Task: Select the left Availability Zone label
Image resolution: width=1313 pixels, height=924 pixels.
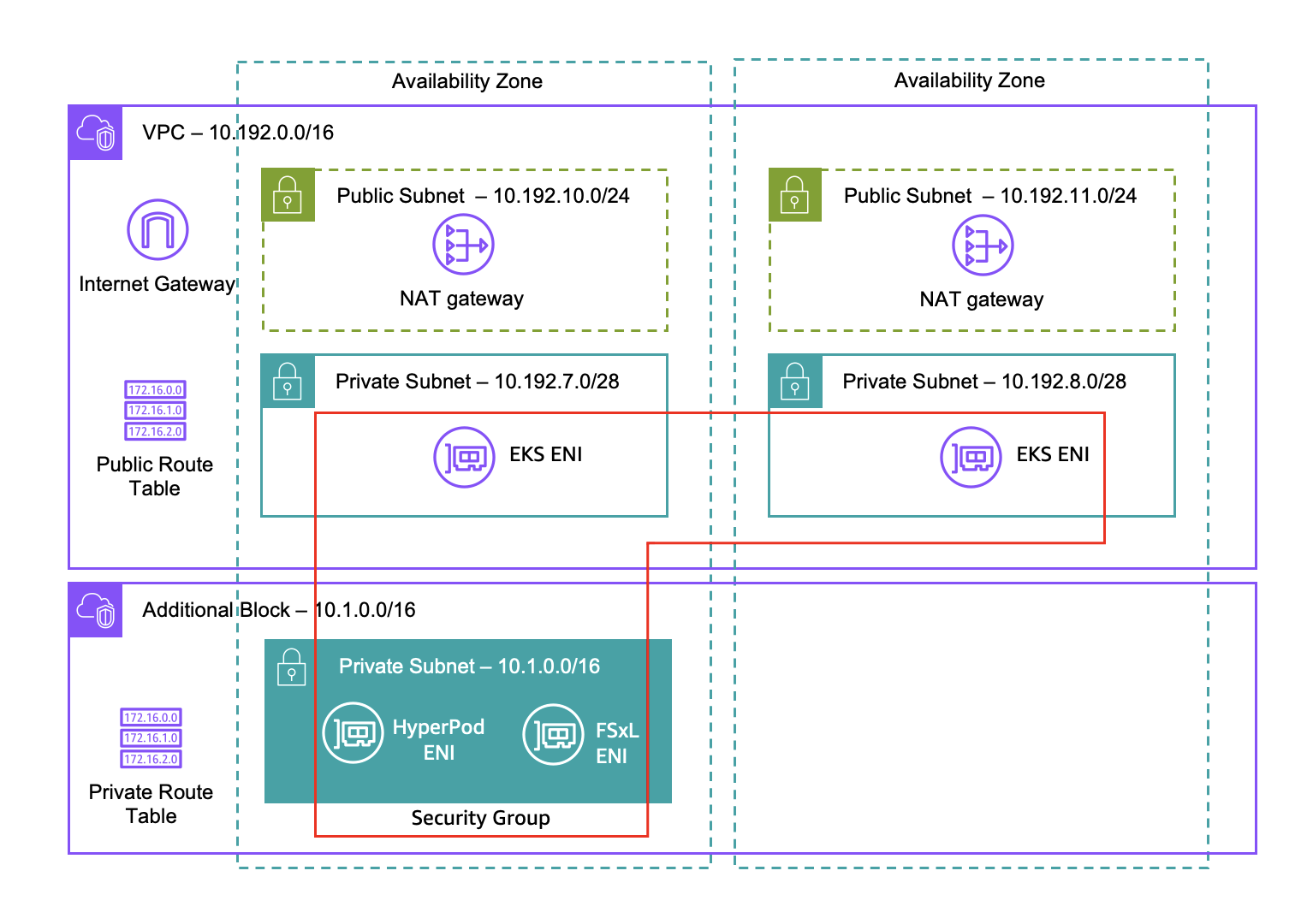Action: pyautogui.click(x=466, y=81)
